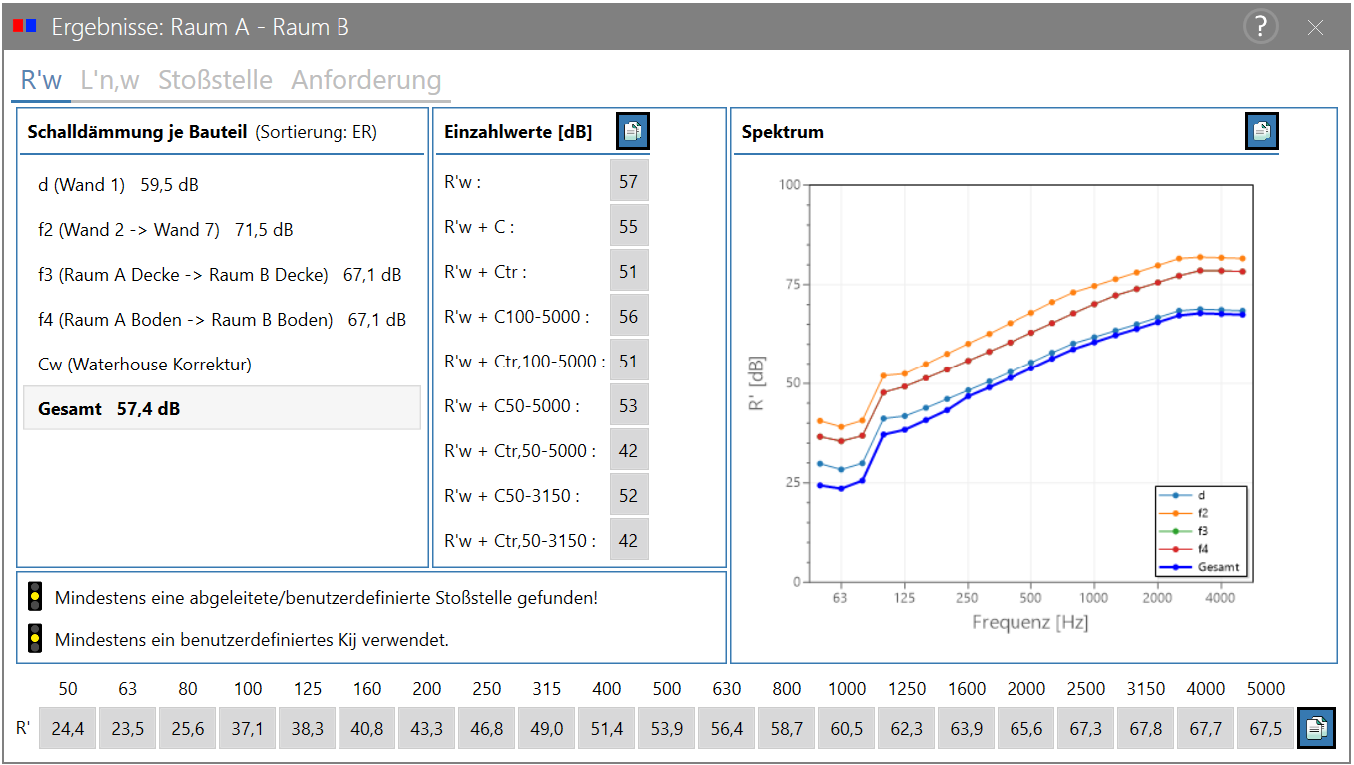Screen dimensions: 1354x765
Task: Open the Anforderung tab
Action: click(366, 80)
